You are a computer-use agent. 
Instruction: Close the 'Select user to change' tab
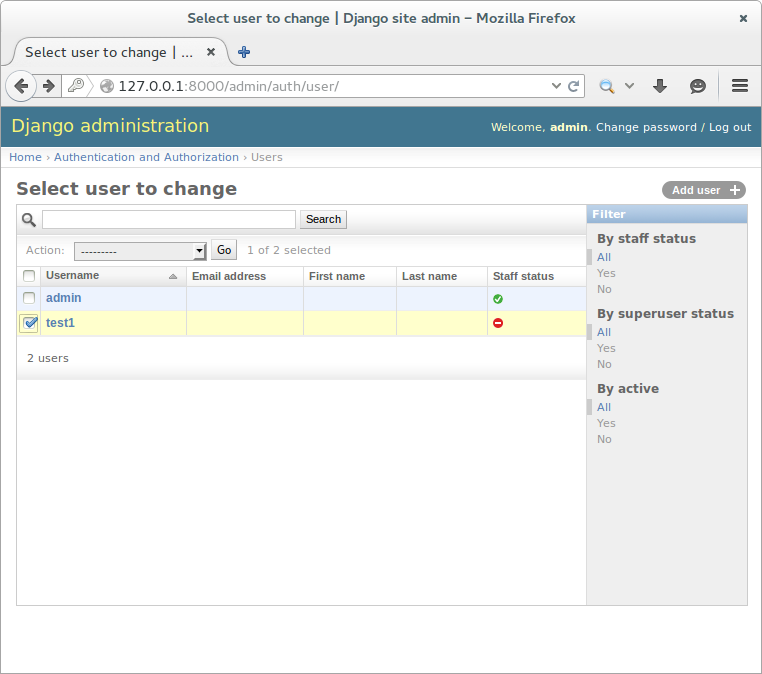coord(211,52)
